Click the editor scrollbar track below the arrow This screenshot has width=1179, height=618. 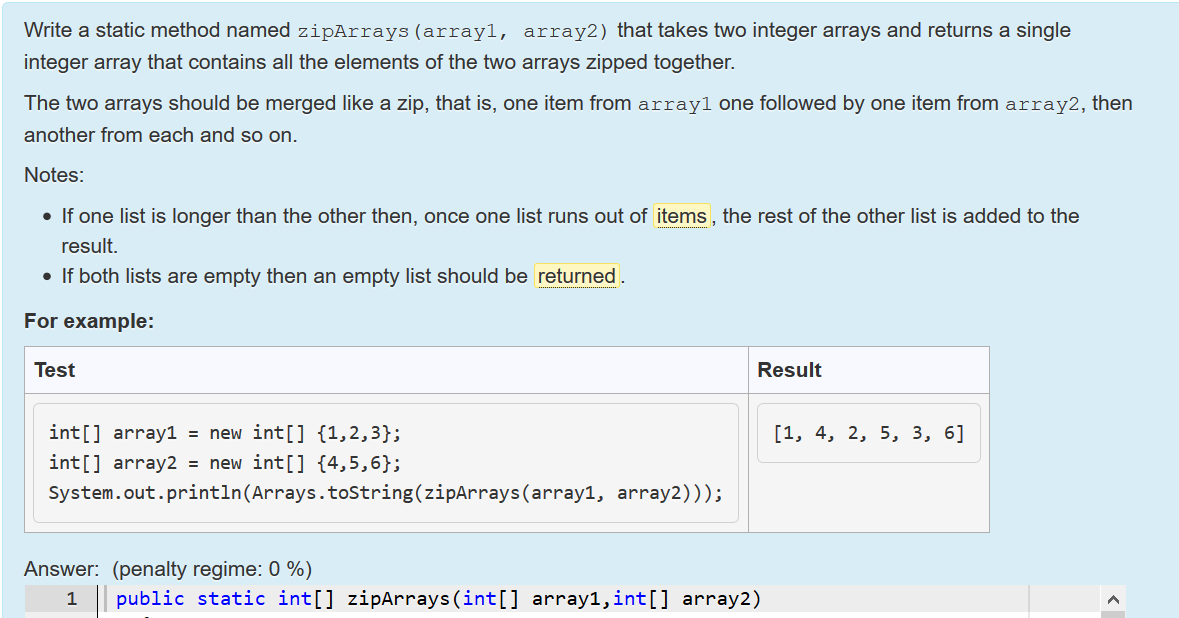coord(1114,615)
